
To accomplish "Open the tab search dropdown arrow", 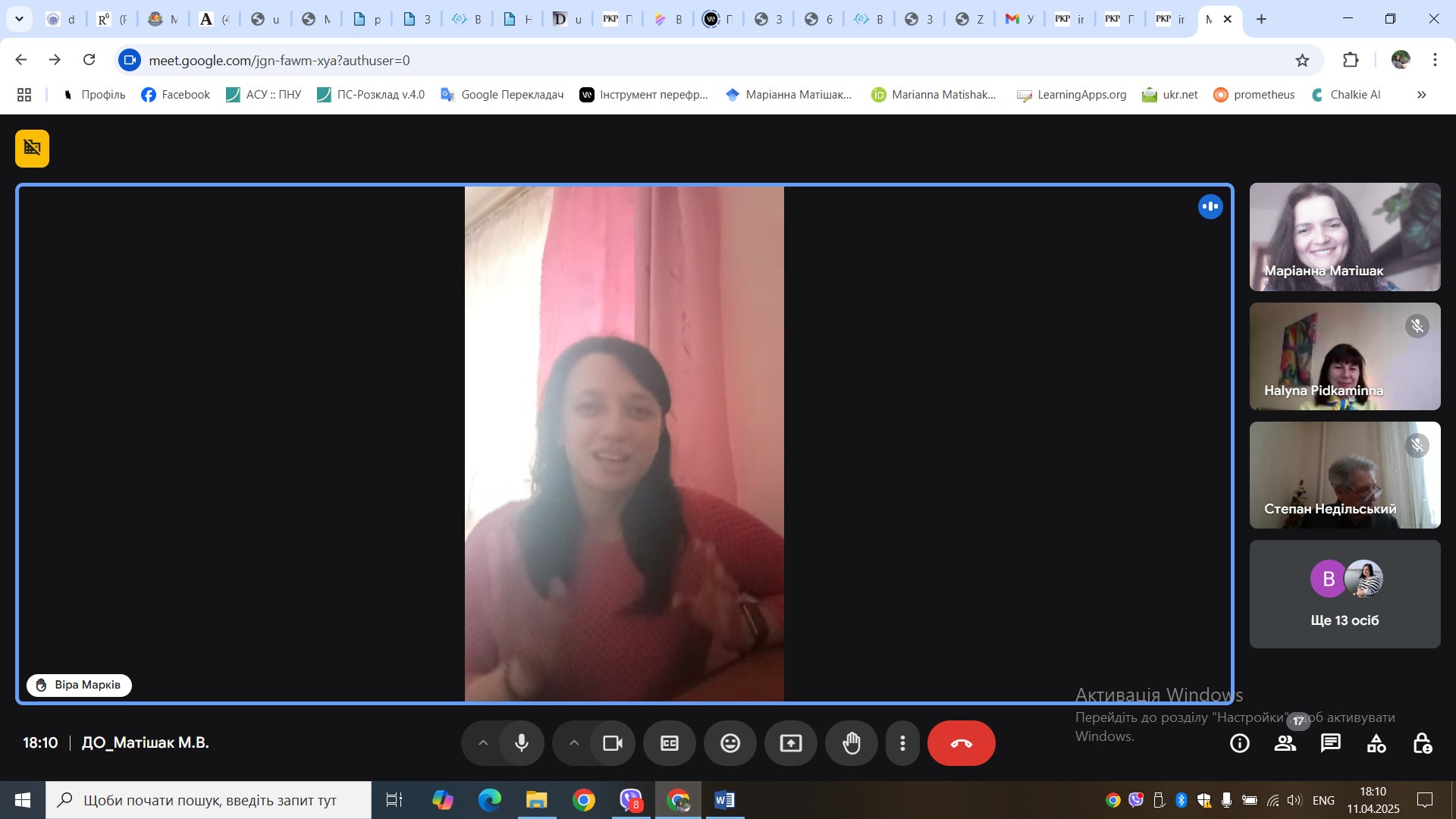I will [x=19, y=19].
